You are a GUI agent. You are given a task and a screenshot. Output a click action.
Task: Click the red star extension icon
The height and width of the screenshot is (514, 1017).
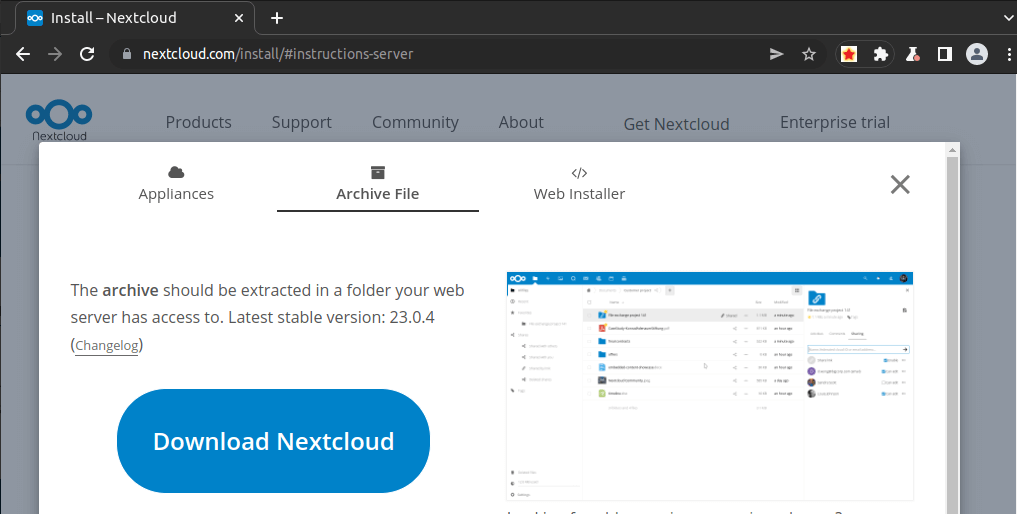(848, 54)
